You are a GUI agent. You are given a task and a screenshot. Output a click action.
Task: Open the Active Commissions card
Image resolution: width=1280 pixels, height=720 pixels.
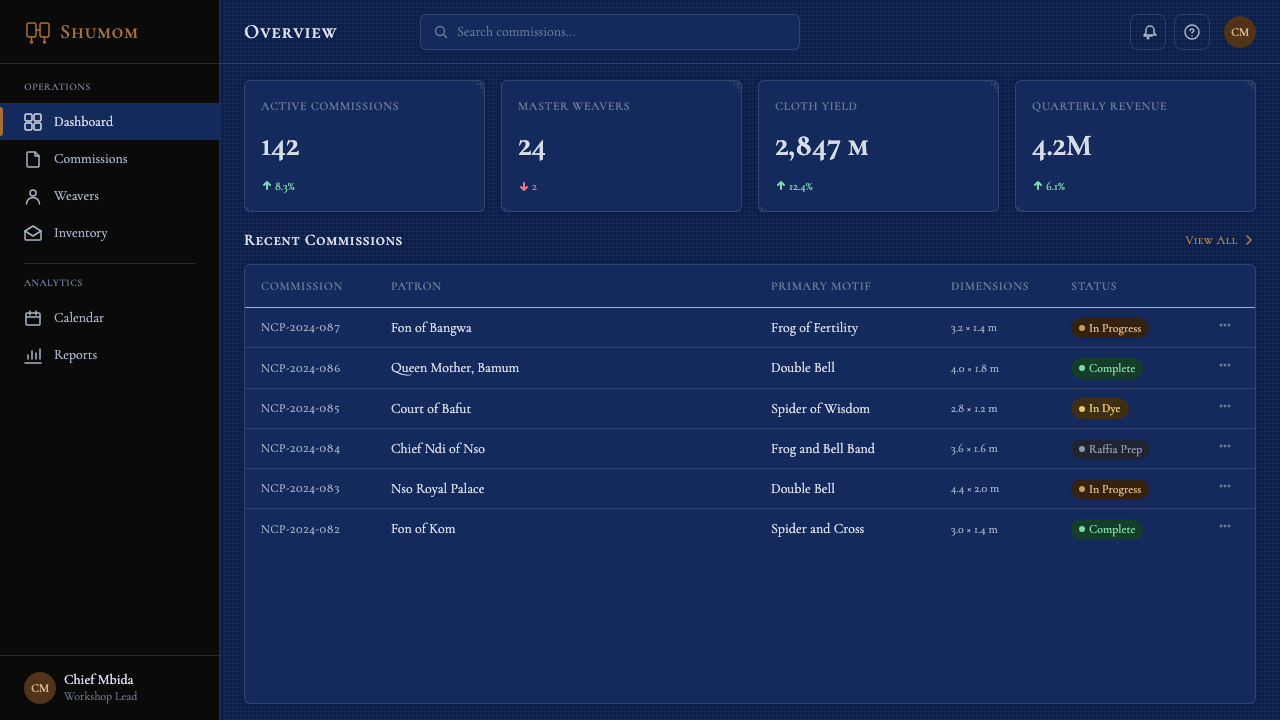click(x=364, y=146)
